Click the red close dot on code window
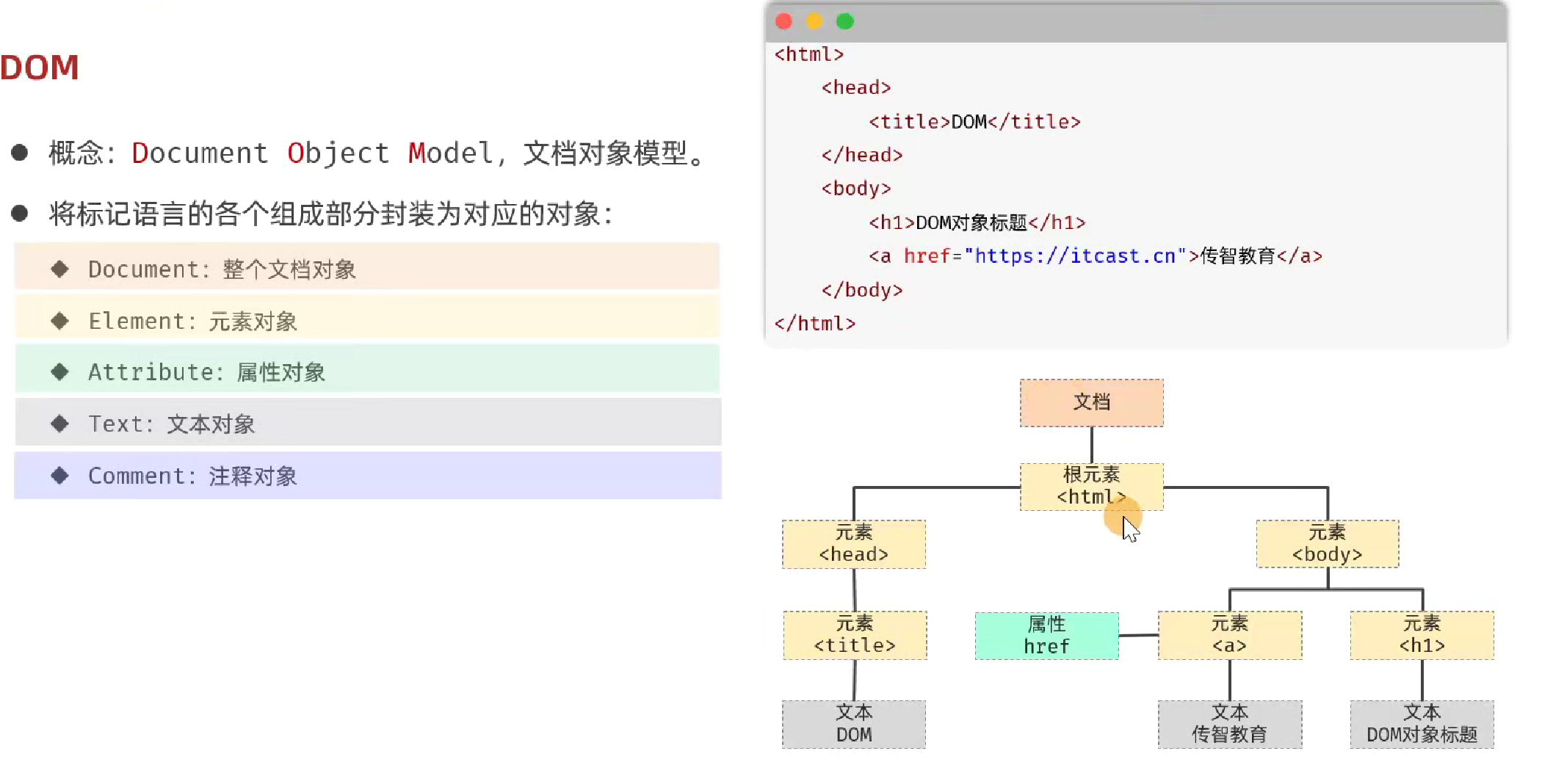 click(x=783, y=21)
